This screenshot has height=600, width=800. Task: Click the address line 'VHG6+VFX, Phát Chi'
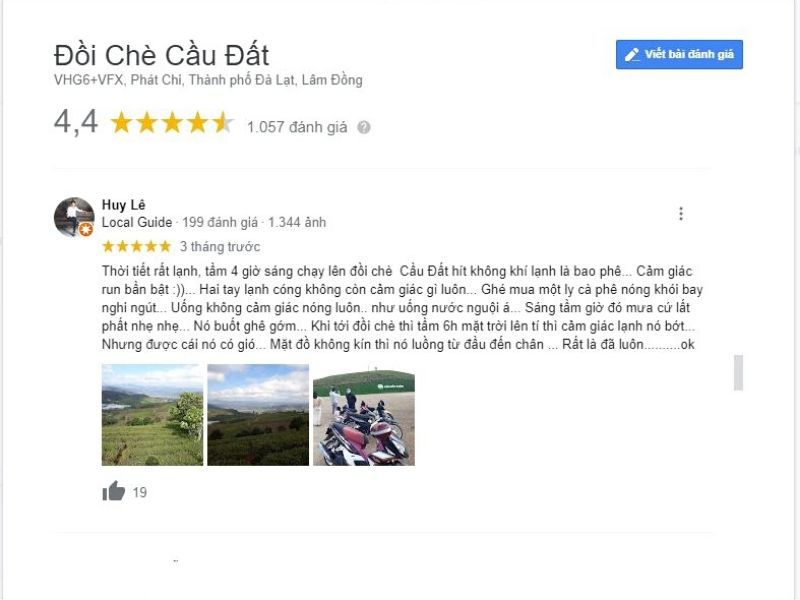pos(118,80)
